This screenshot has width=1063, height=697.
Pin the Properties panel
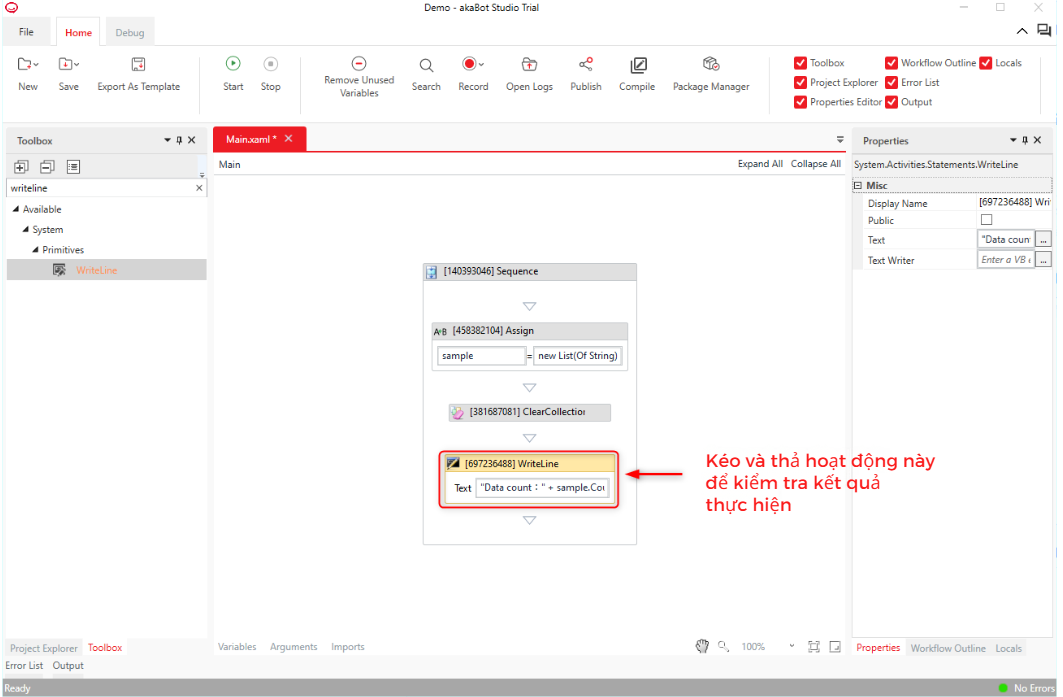[x=1025, y=140]
